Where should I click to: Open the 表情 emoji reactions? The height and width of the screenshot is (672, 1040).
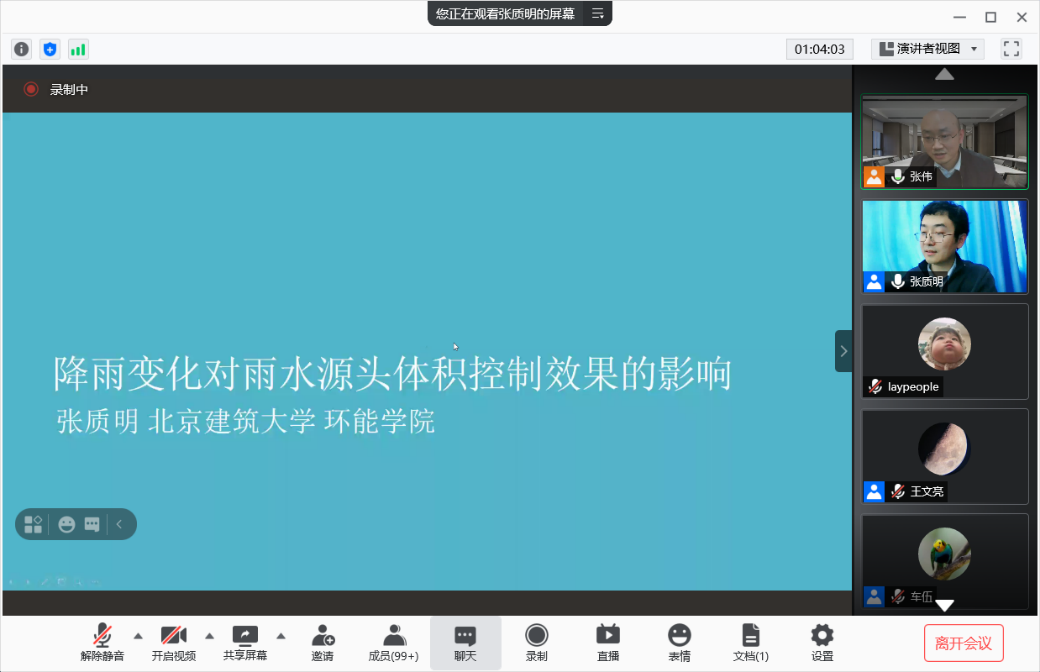pyautogui.click(x=680, y=641)
